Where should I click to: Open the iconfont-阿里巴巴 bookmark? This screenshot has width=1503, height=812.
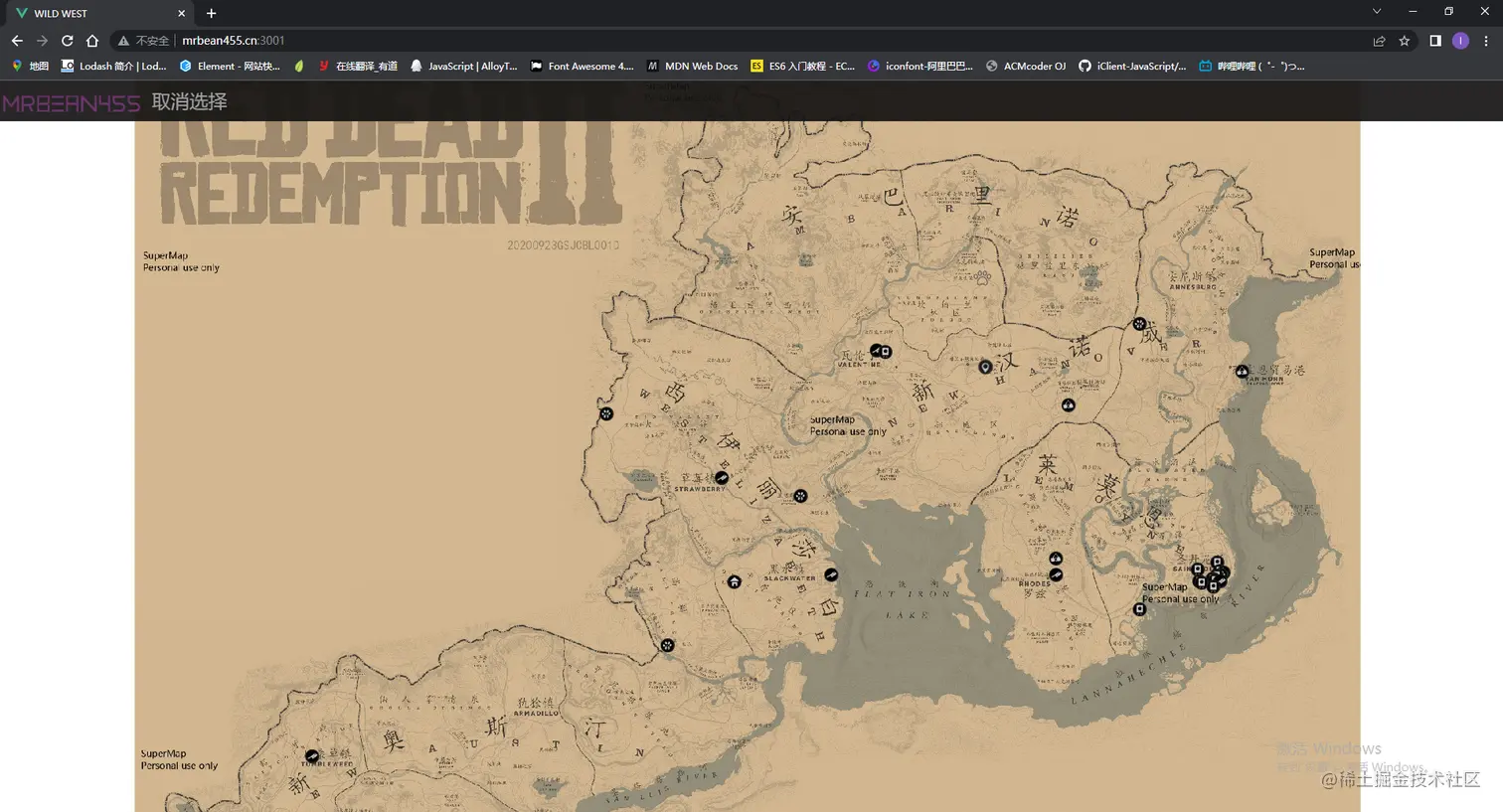[x=920, y=66]
